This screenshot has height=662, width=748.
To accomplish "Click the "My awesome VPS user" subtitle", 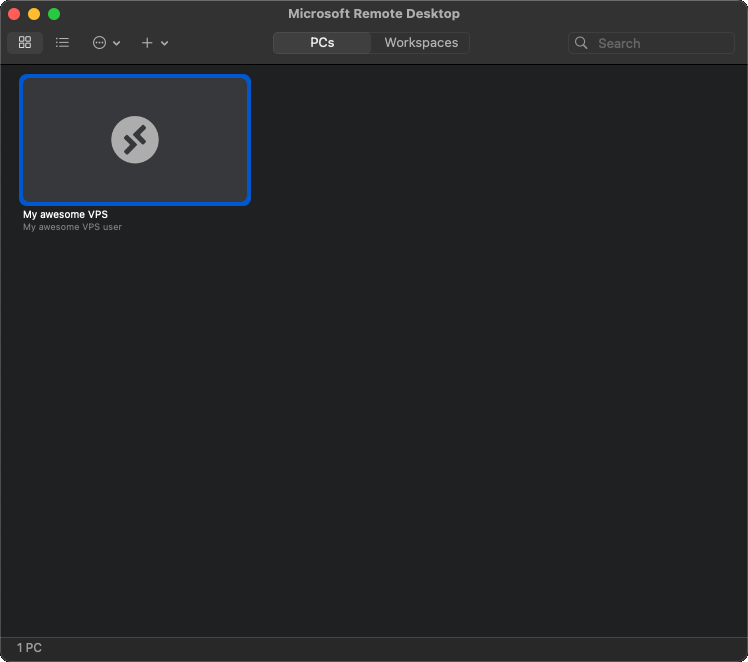I will (72, 227).
